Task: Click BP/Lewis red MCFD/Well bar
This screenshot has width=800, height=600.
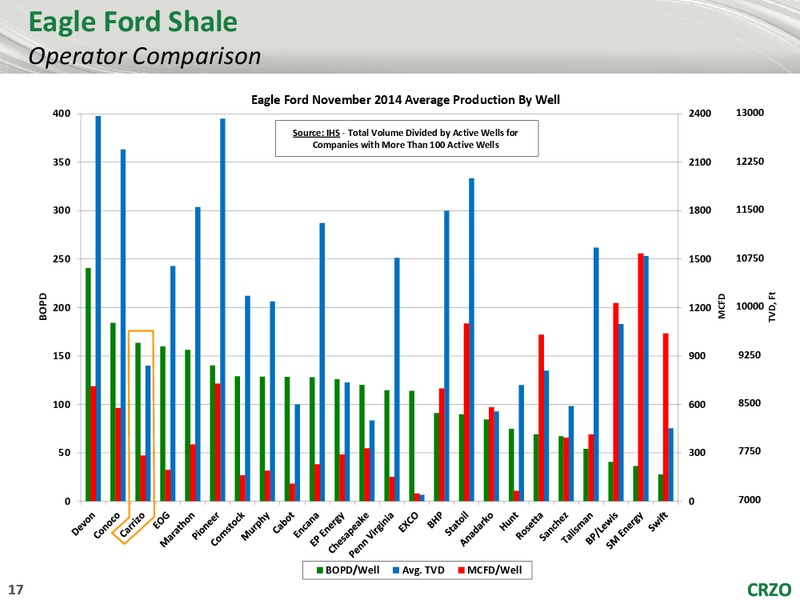Action: [616, 402]
